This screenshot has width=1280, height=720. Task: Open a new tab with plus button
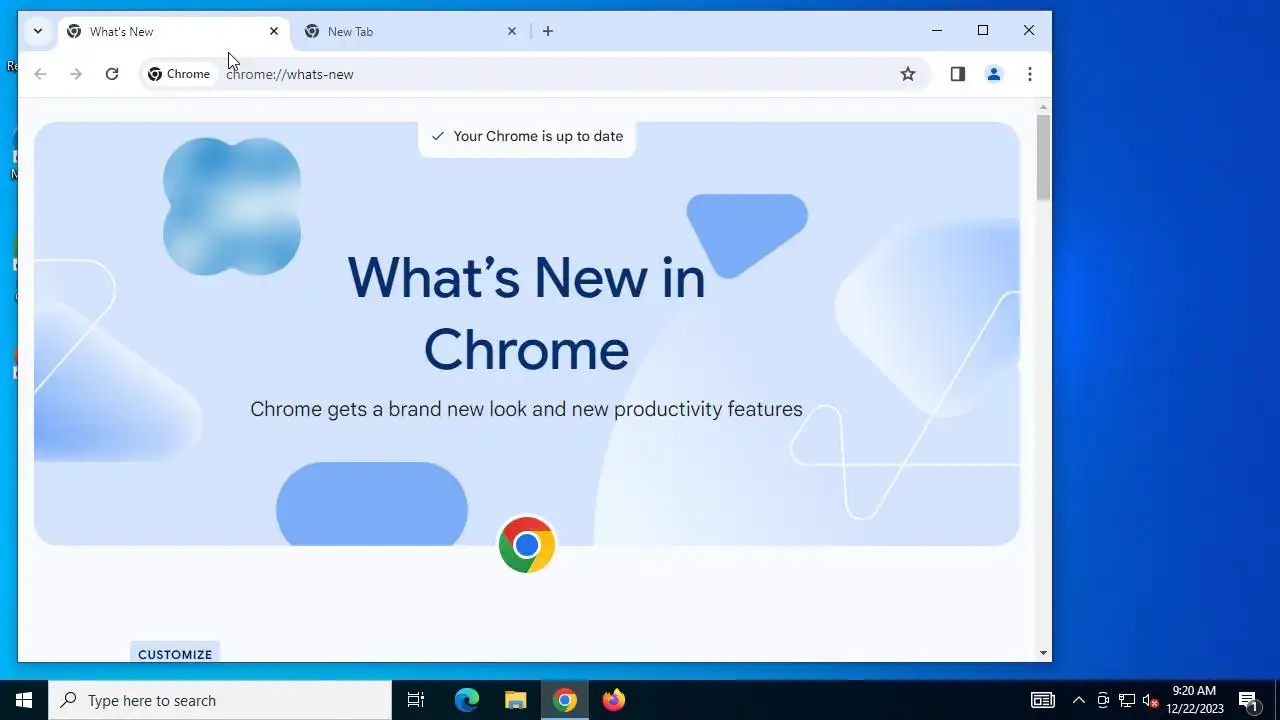coord(548,31)
